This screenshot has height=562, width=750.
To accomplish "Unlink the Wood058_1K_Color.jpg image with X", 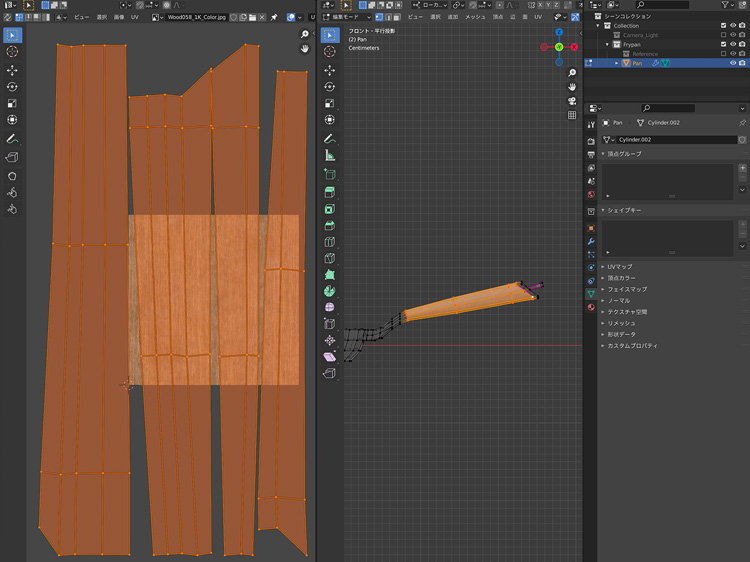I will pyautogui.click(x=262, y=17).
